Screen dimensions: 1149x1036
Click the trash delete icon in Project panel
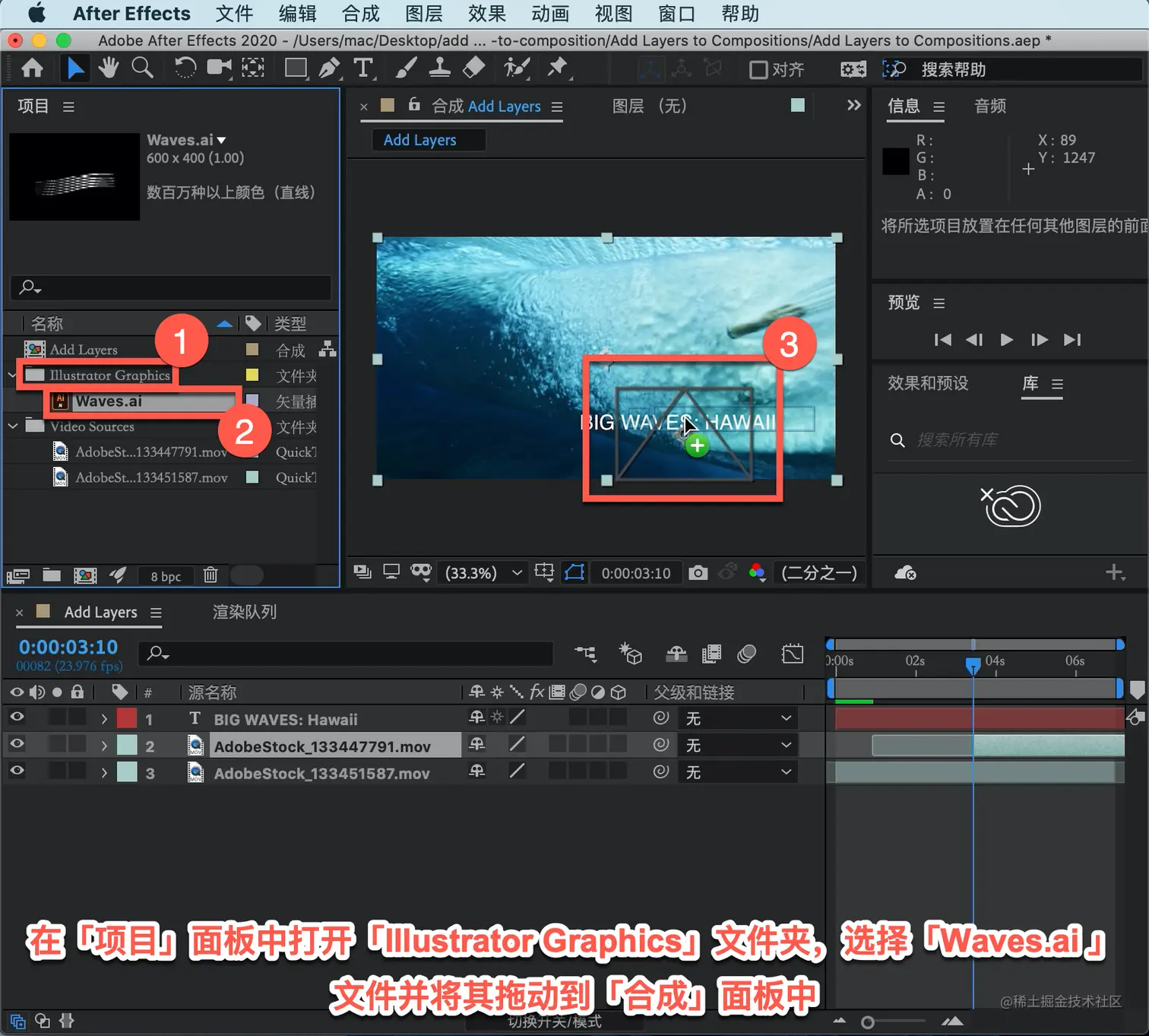pyautogui.click(x=210, y=575)
